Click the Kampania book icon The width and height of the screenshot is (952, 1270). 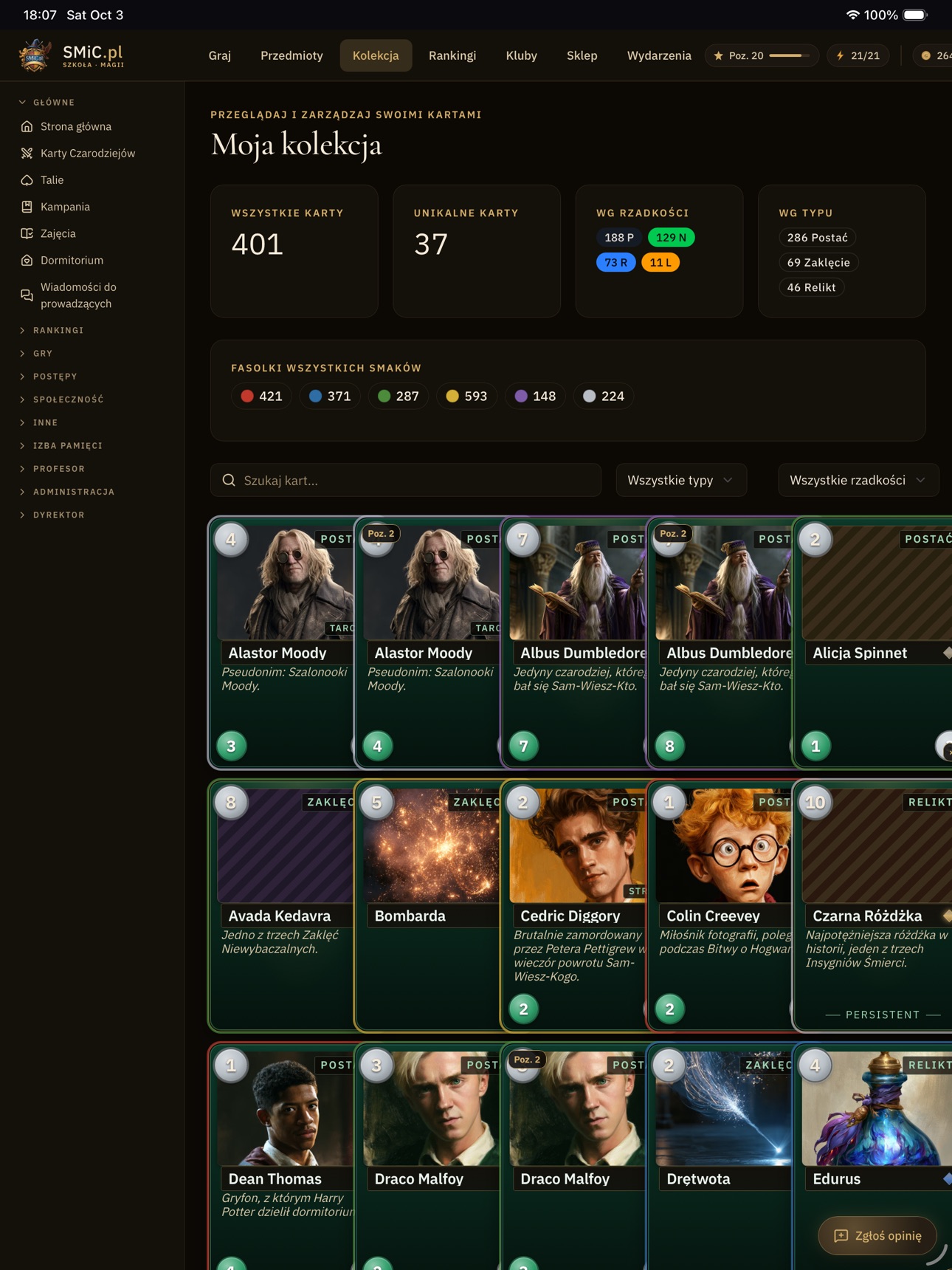[x=27, y=207]
